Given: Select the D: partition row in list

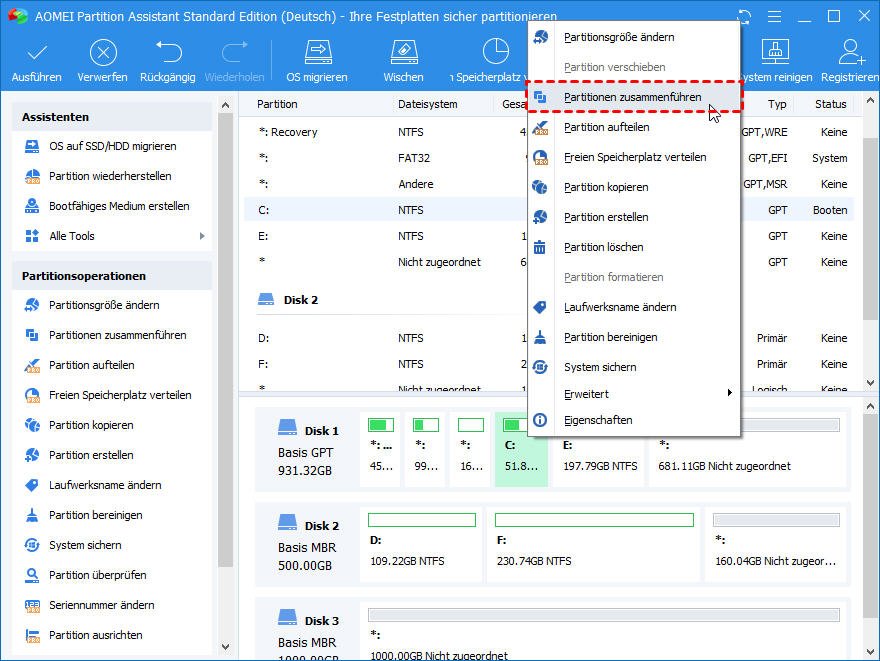Looking at the screenshot, I should tap(385, 338).
